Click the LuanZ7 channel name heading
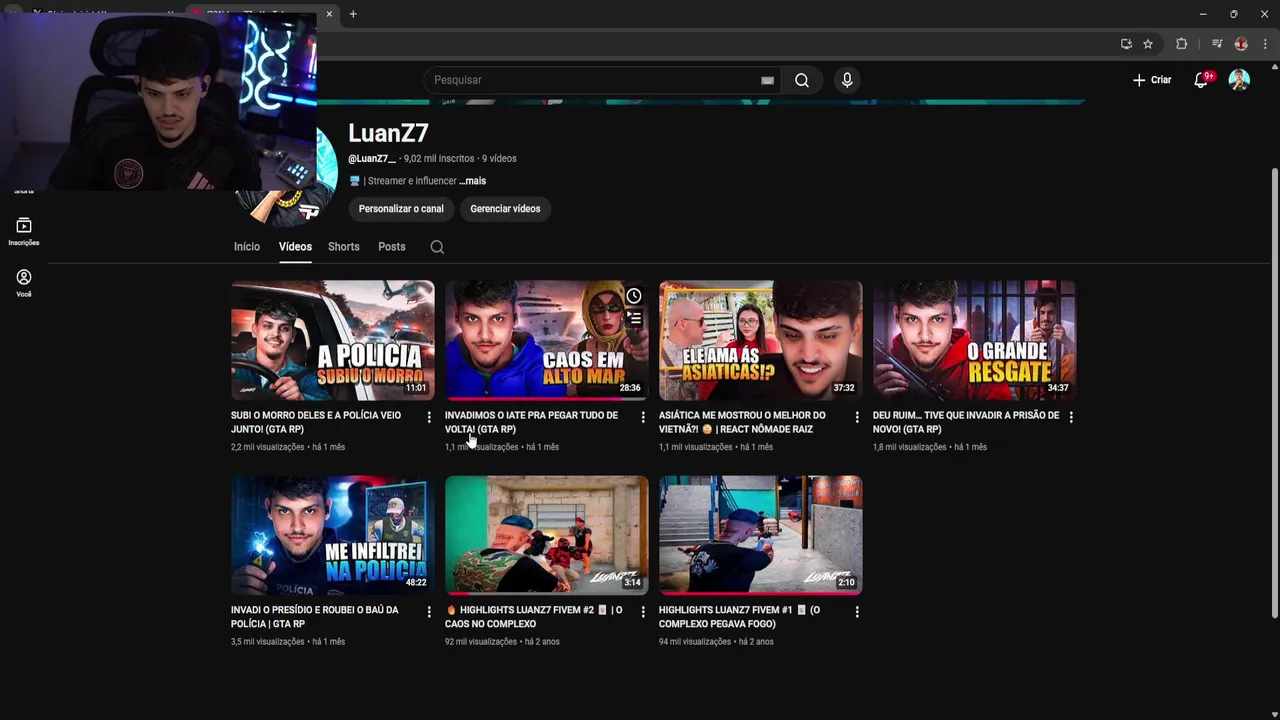The height and width of the screenshot is (720, 1280). [x=388, y=133]
